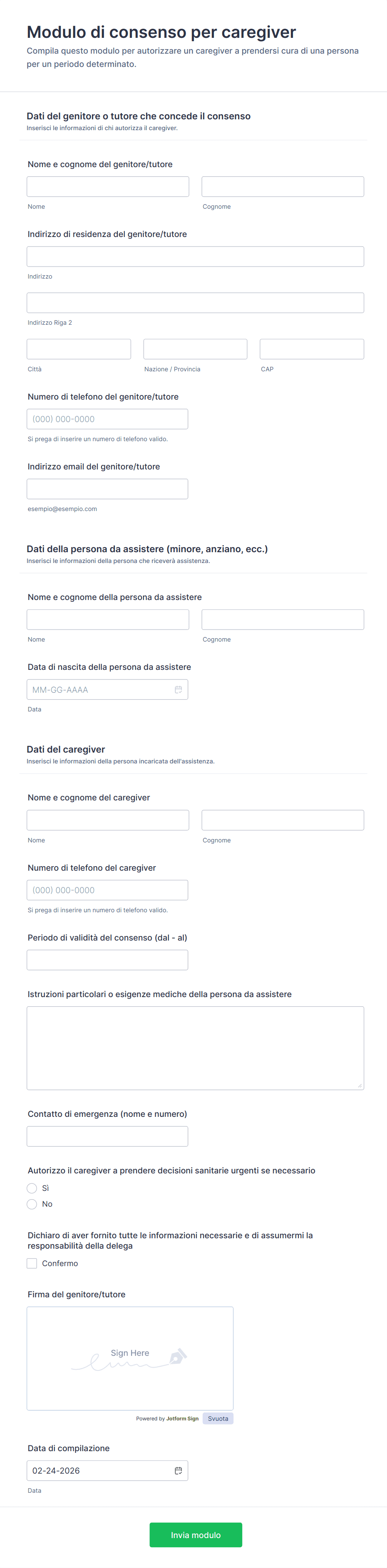The image size is (387, 1568).
Task: Focus the parent's Cognome field
Action: [x=283, y=186]
